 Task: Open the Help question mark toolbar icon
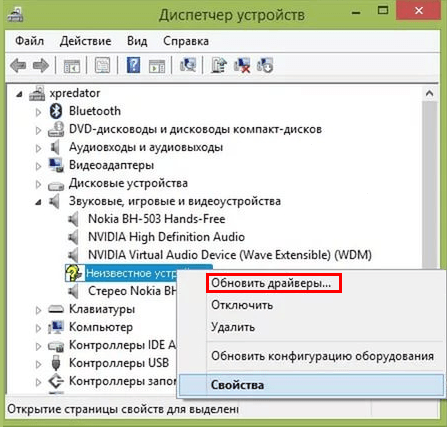[x=133, y=65]
